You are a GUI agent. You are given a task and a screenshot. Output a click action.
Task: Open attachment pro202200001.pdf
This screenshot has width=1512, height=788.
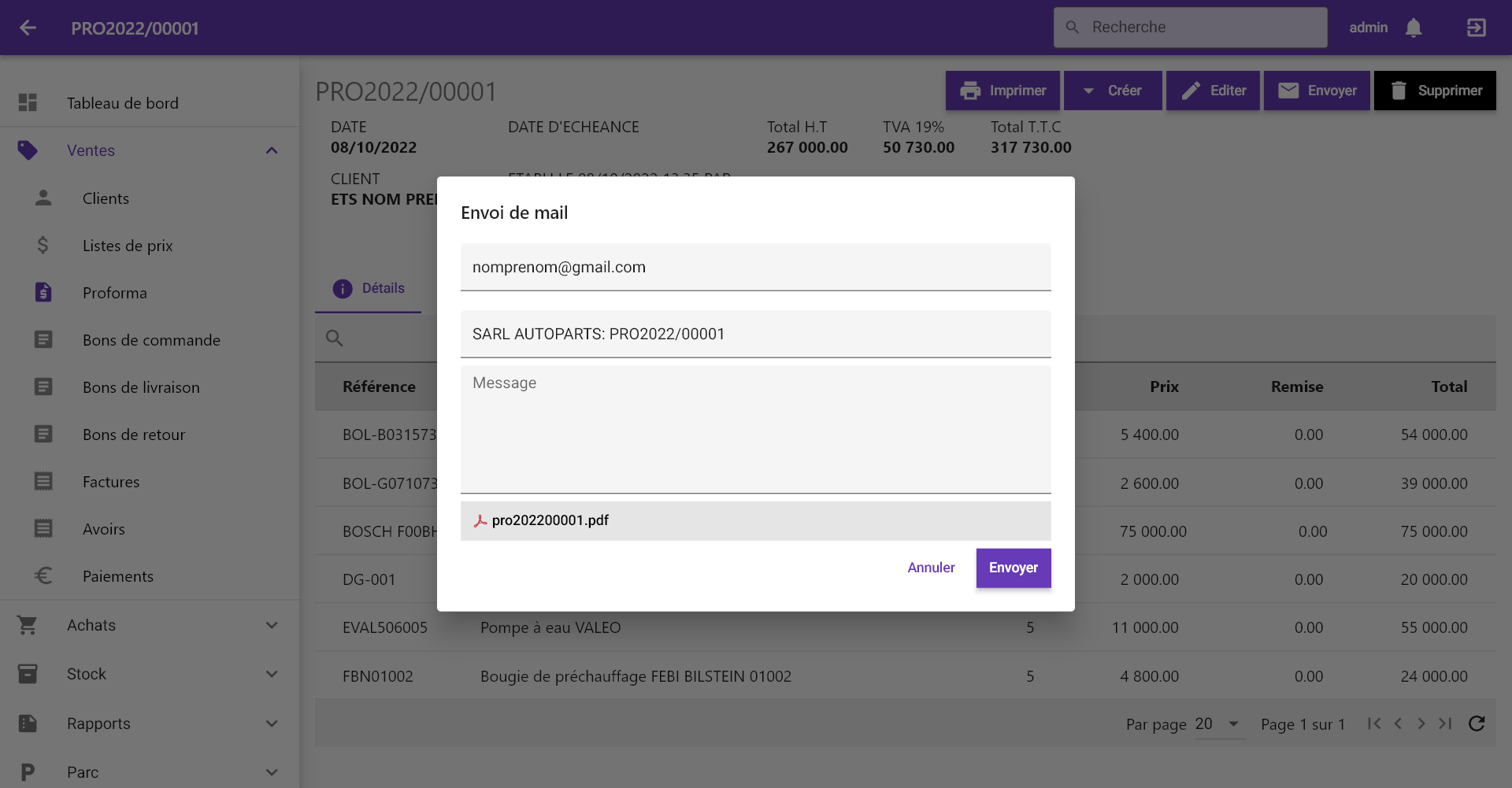[x=756, y=521]
